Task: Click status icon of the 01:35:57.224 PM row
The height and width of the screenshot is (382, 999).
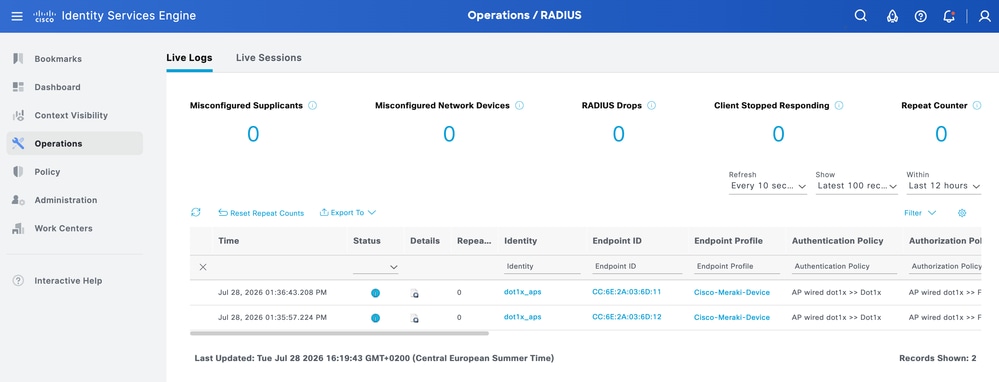Action: 375,318
